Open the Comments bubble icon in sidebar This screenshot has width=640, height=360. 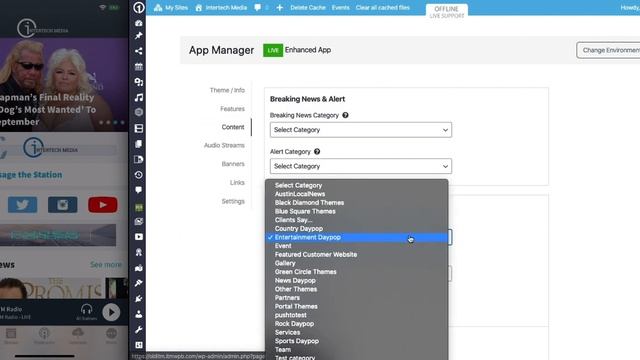139,190
